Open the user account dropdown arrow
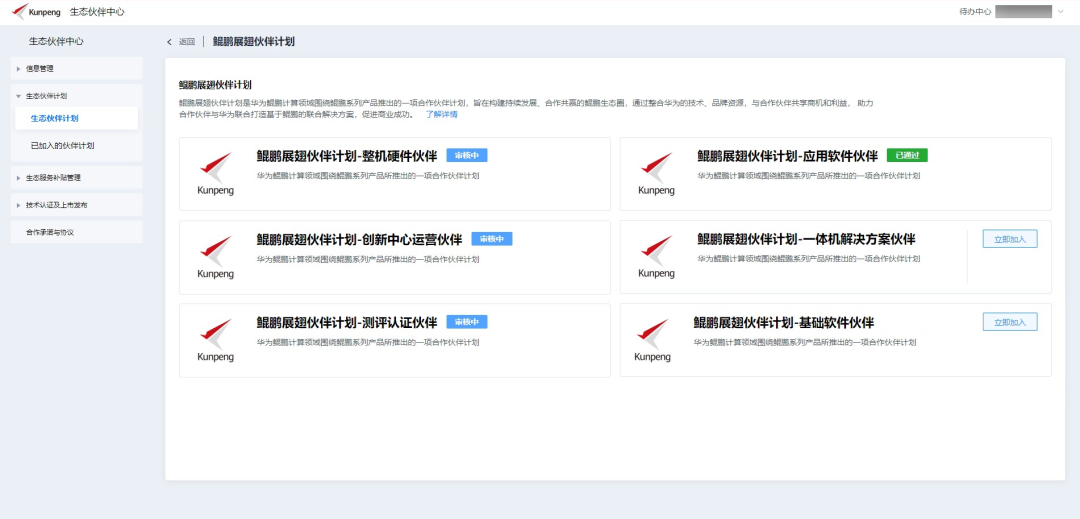The height and width of the screenshot is (519, 1080). [x=1061, y=12]
